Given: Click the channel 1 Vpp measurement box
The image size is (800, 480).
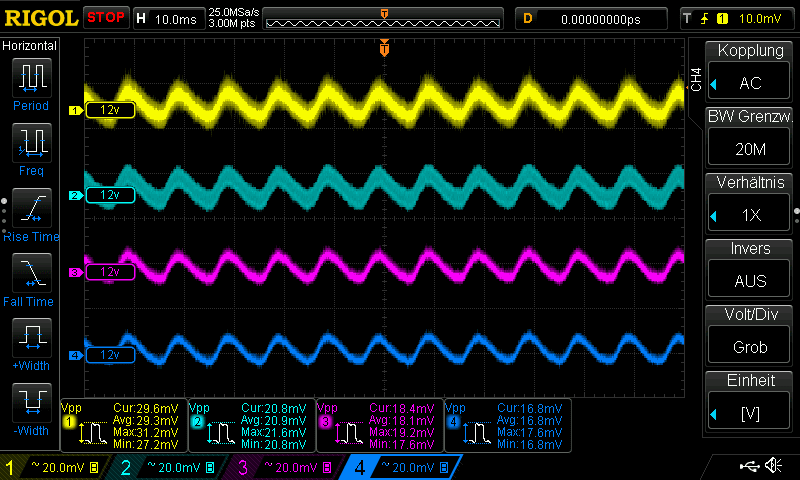Looking at the screenshot, I should point(123,425).
